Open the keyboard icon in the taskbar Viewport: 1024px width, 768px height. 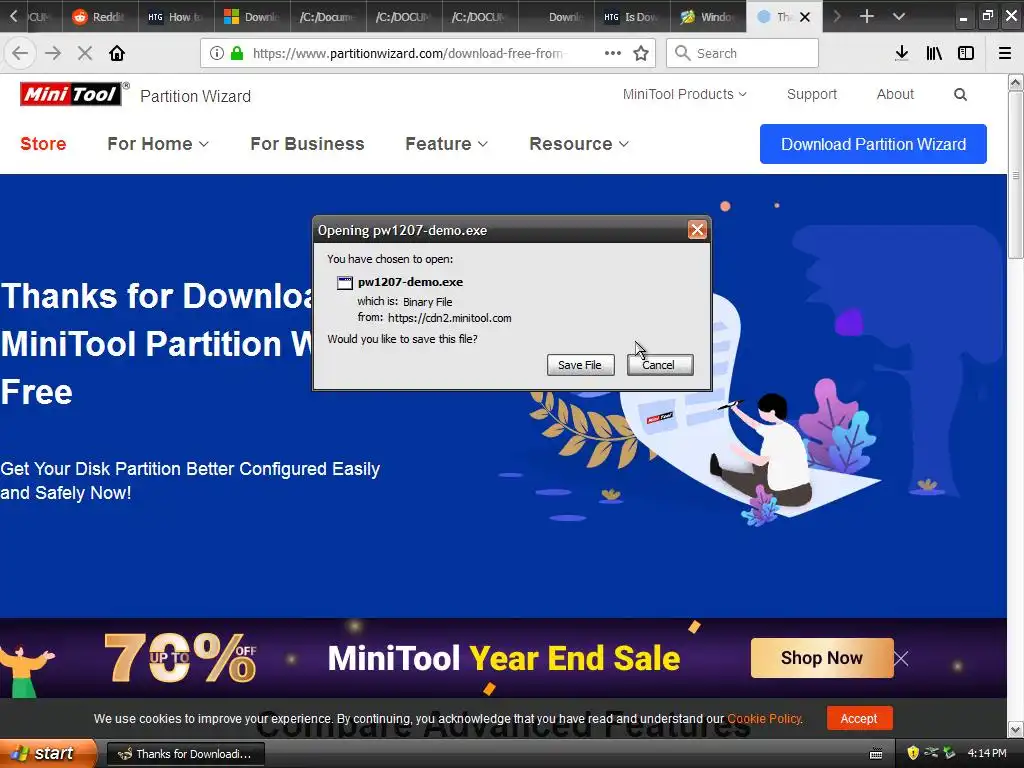876,754
